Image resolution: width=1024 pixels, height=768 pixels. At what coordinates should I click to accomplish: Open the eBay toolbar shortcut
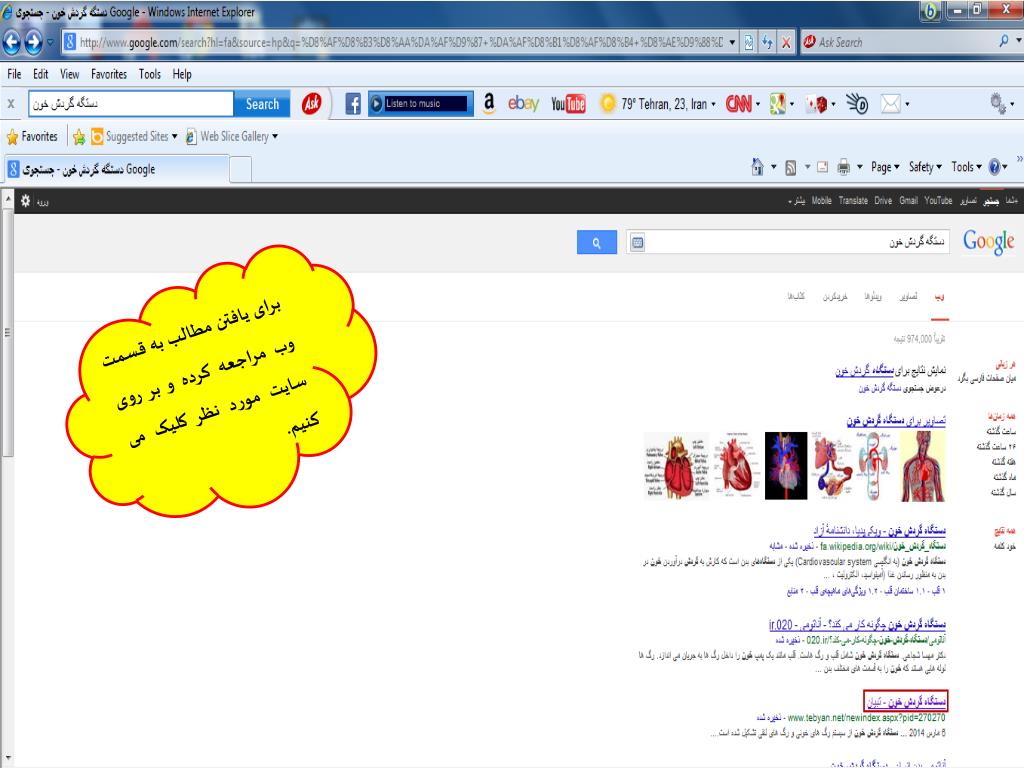(x=524, y=103)
